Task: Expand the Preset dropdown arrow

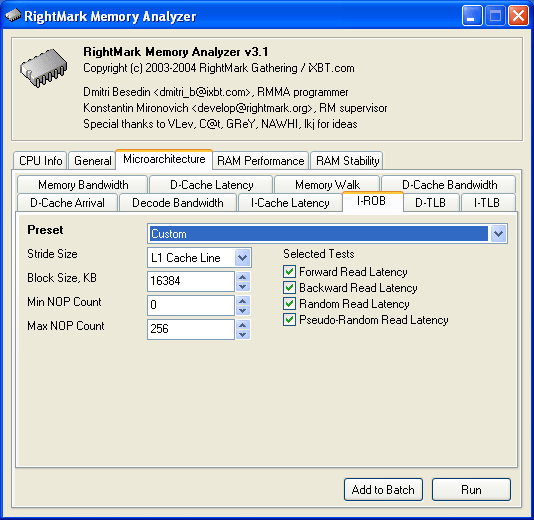Action: pos(498,234)
